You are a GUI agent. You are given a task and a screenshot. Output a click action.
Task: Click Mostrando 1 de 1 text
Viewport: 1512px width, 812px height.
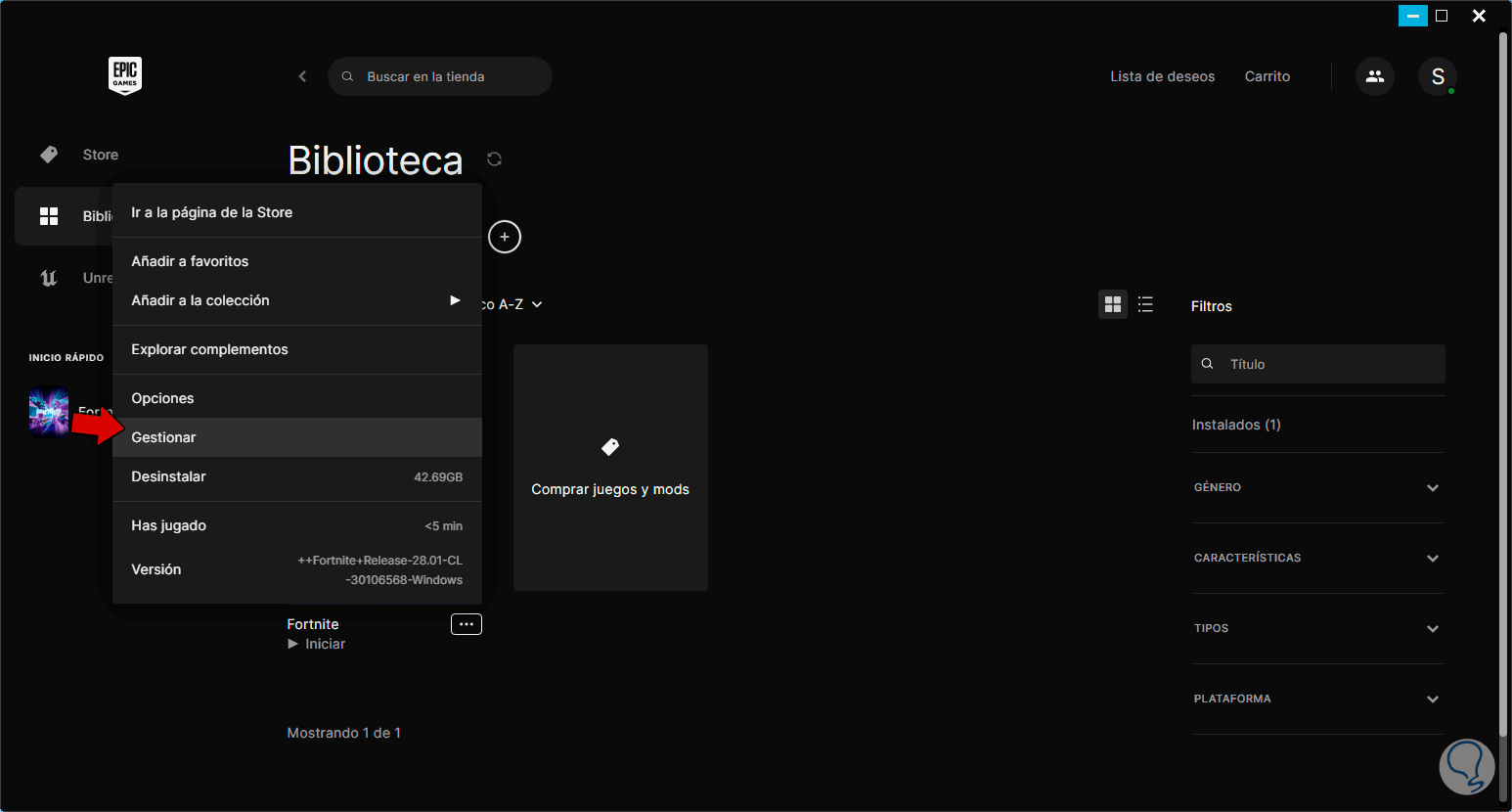click(344, 733)
